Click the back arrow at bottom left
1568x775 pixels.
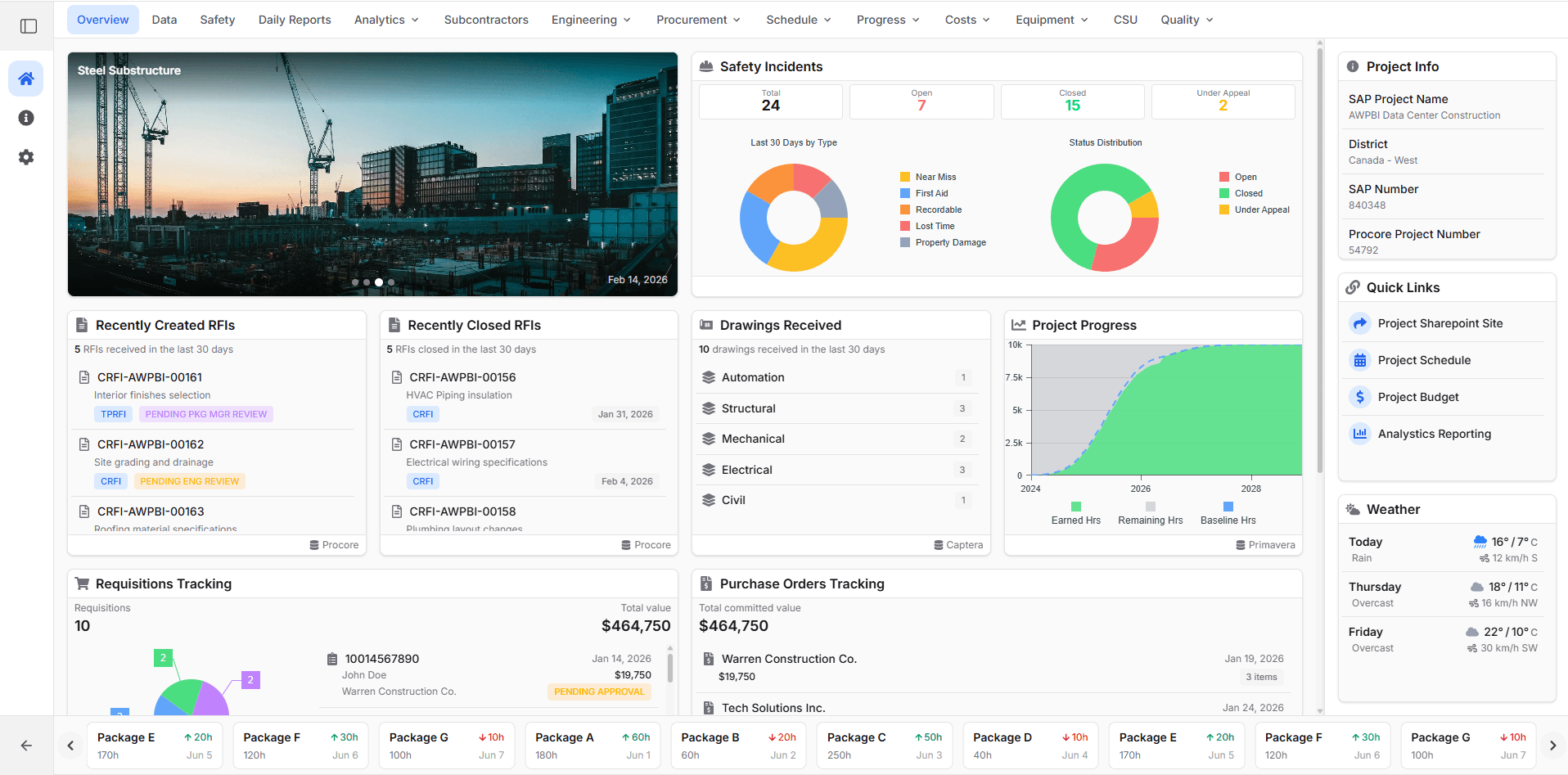[x=26, y=746]
